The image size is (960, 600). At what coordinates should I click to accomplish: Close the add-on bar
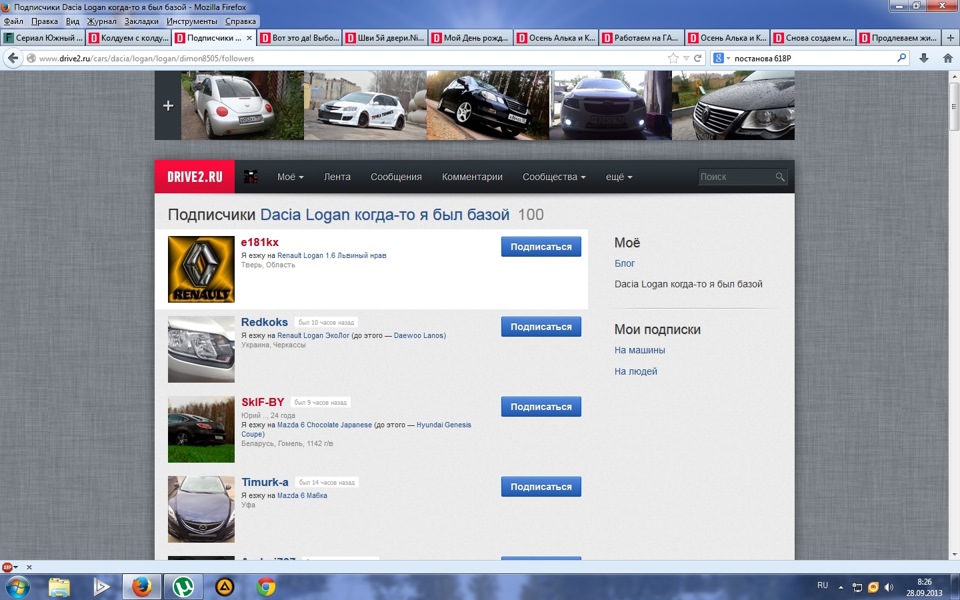click(x=29, y=567)
